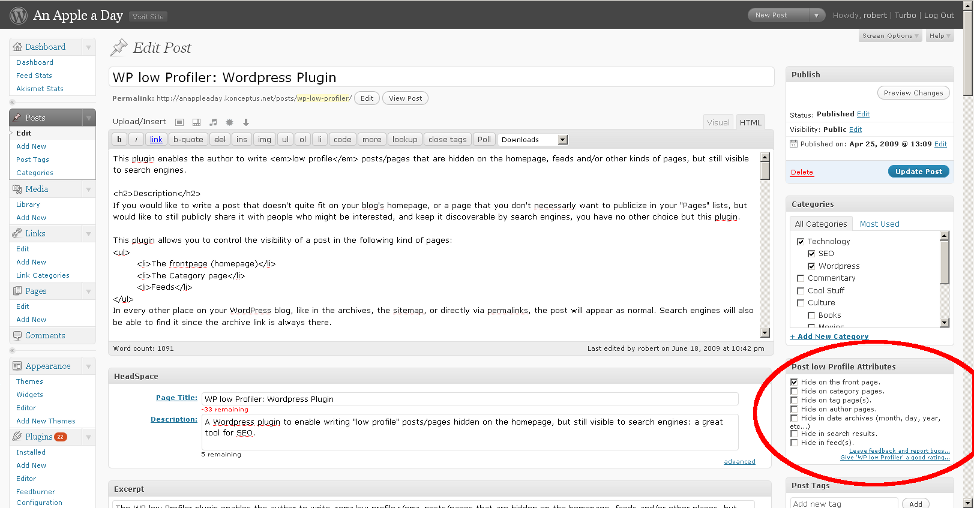This screenshot has width=974, height=508.
Task: Click the Add Media star icon
Action: click(229, 122)
